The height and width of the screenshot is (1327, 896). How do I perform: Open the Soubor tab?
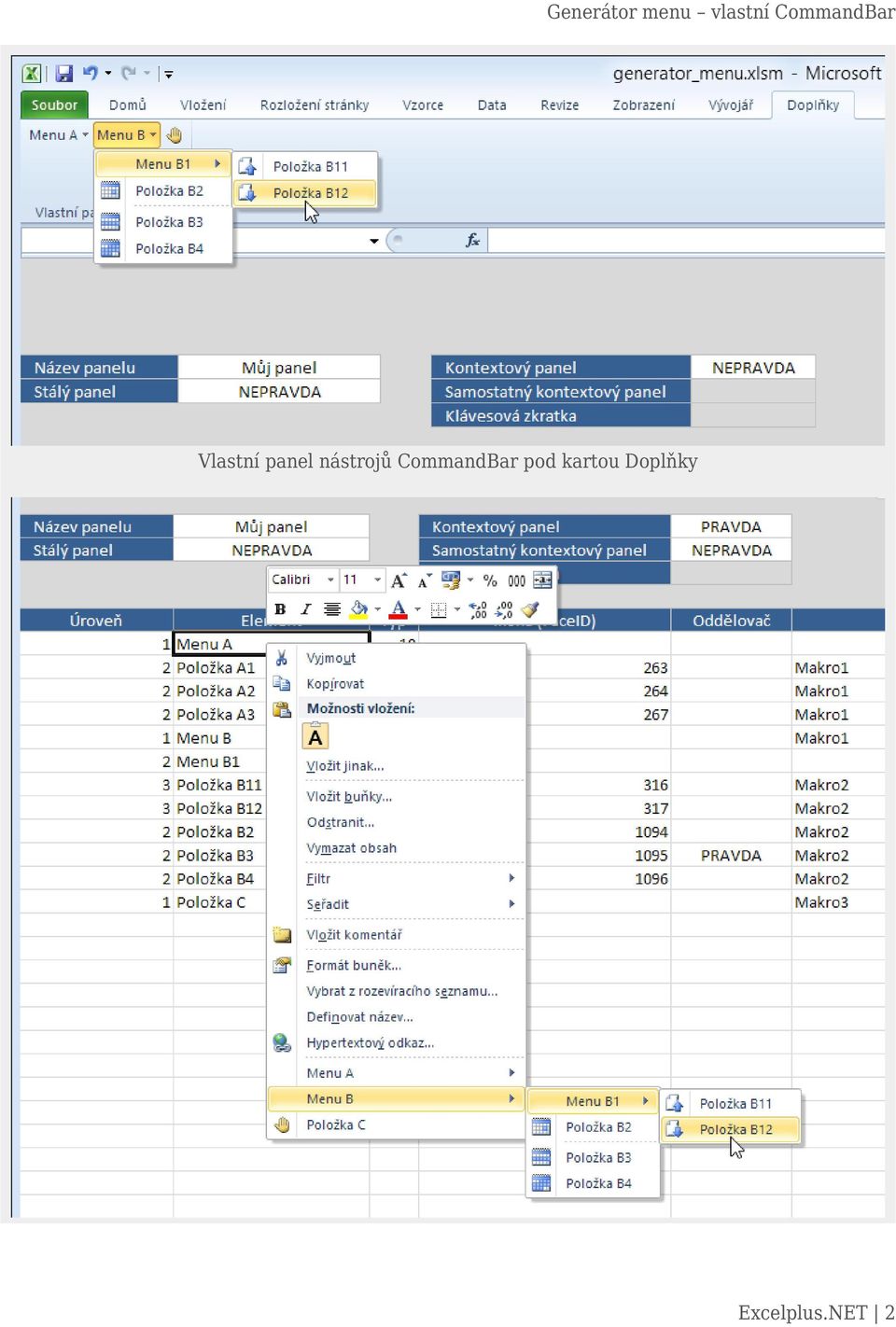pyautogui.click(x=54, y=105)
